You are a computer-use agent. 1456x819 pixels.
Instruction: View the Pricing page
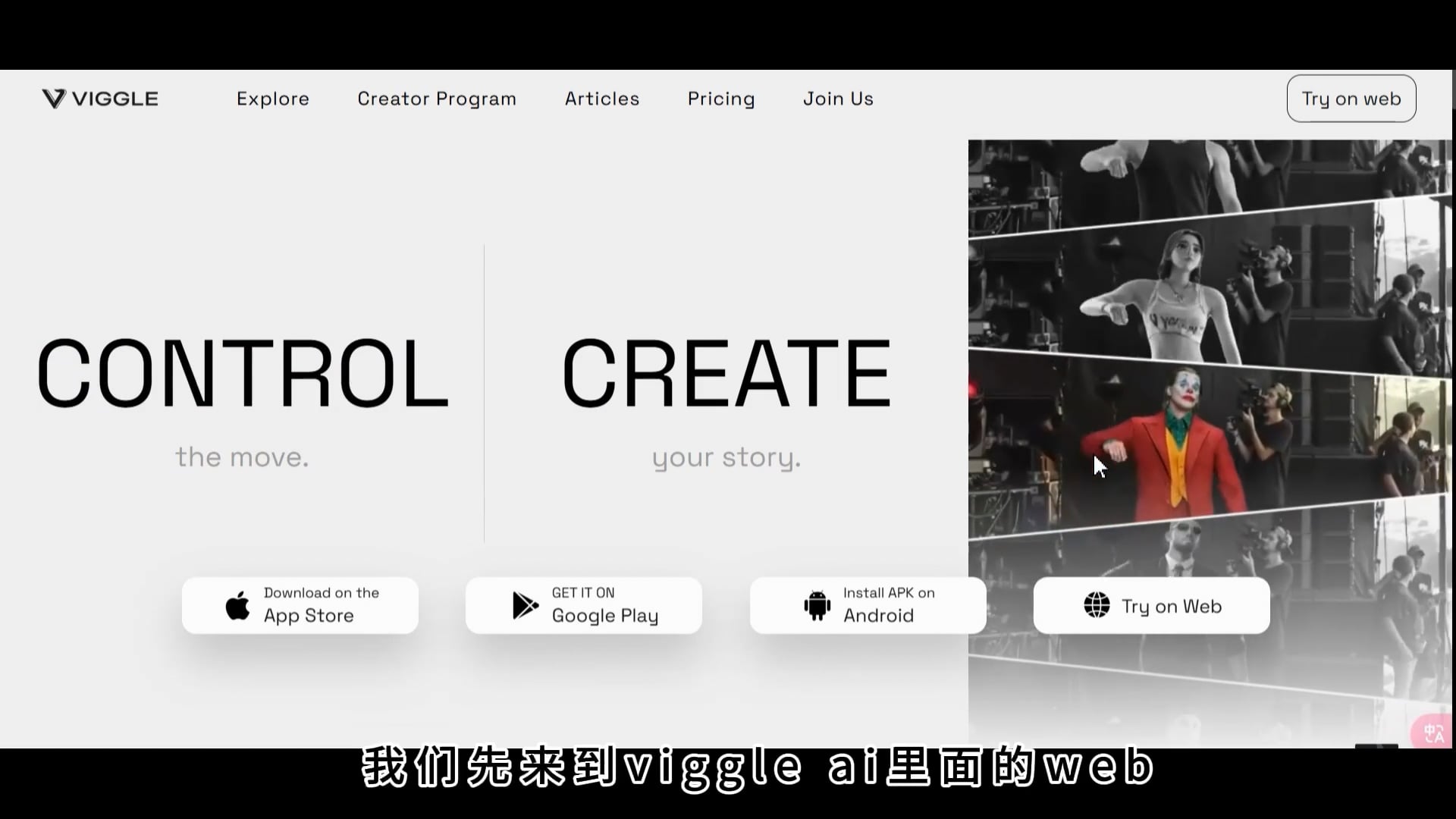click(721, 99)
